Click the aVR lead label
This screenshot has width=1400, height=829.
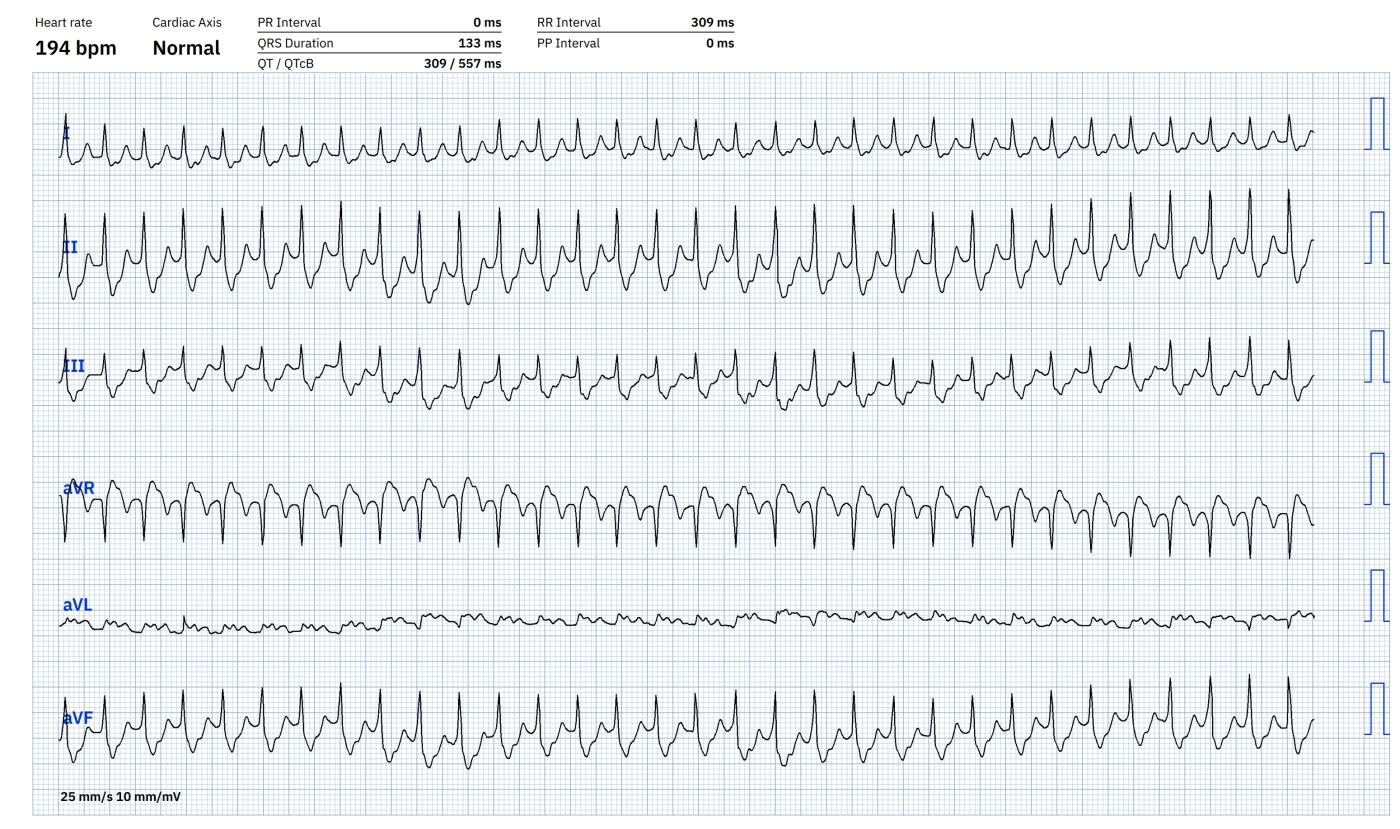pyautogui.click(x=77, y=485)
